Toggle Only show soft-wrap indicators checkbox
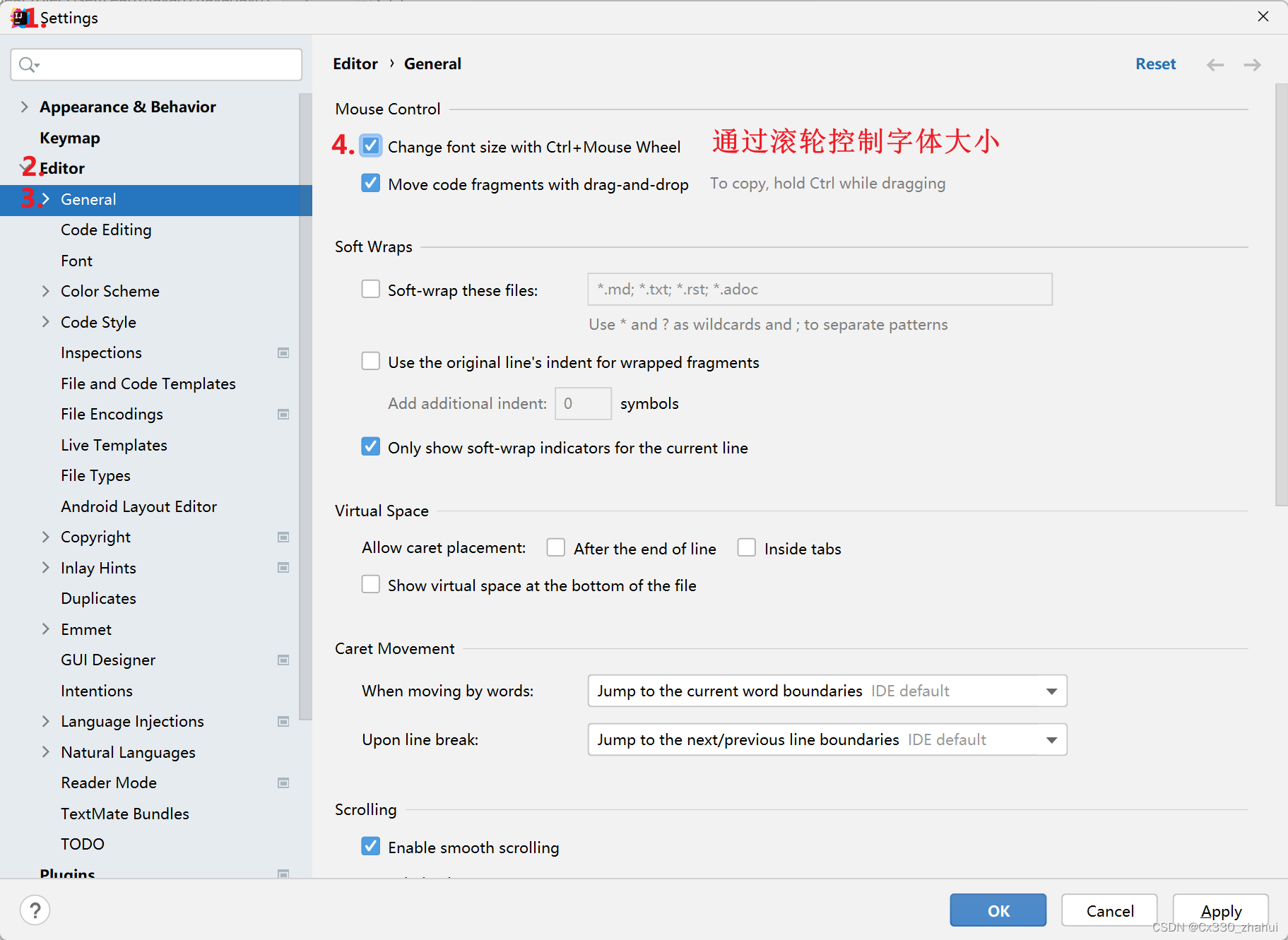The image size is (1288, 940). 371,446
